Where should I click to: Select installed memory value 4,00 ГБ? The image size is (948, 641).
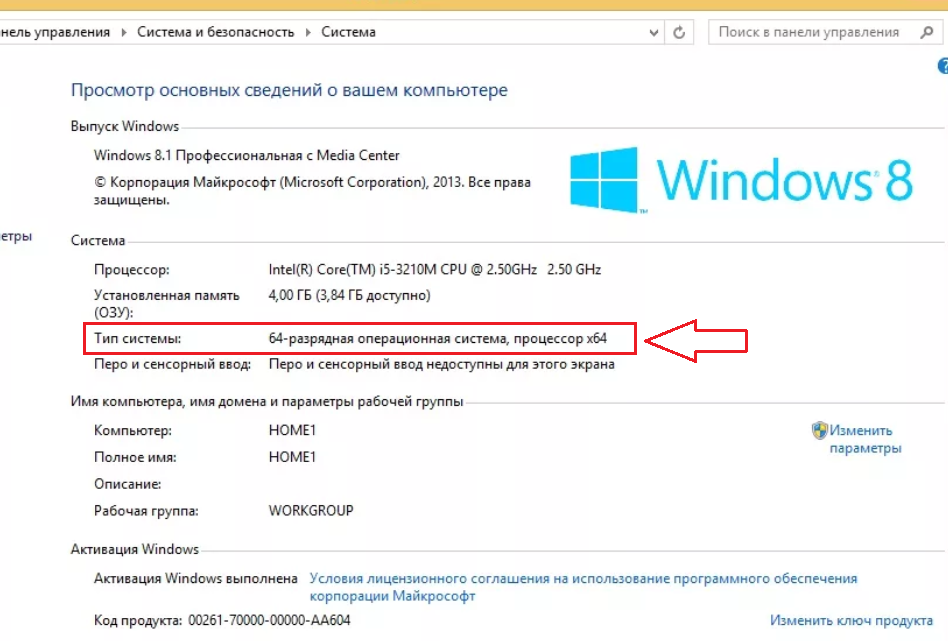(349, 296)
